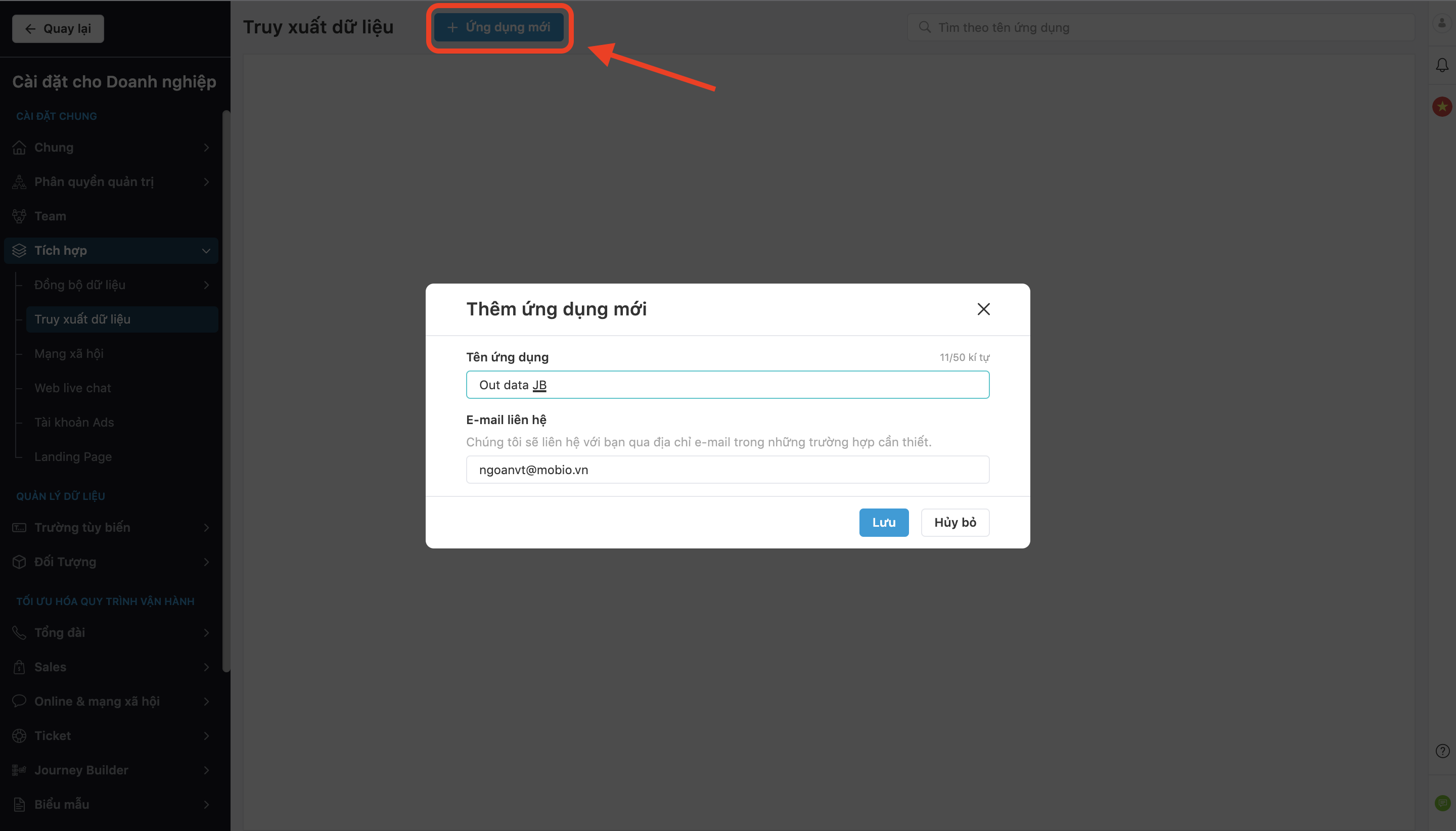The image size is (1456, 831).
Task: Click the Team sidebar icon
Action: [x=19, y=216]
